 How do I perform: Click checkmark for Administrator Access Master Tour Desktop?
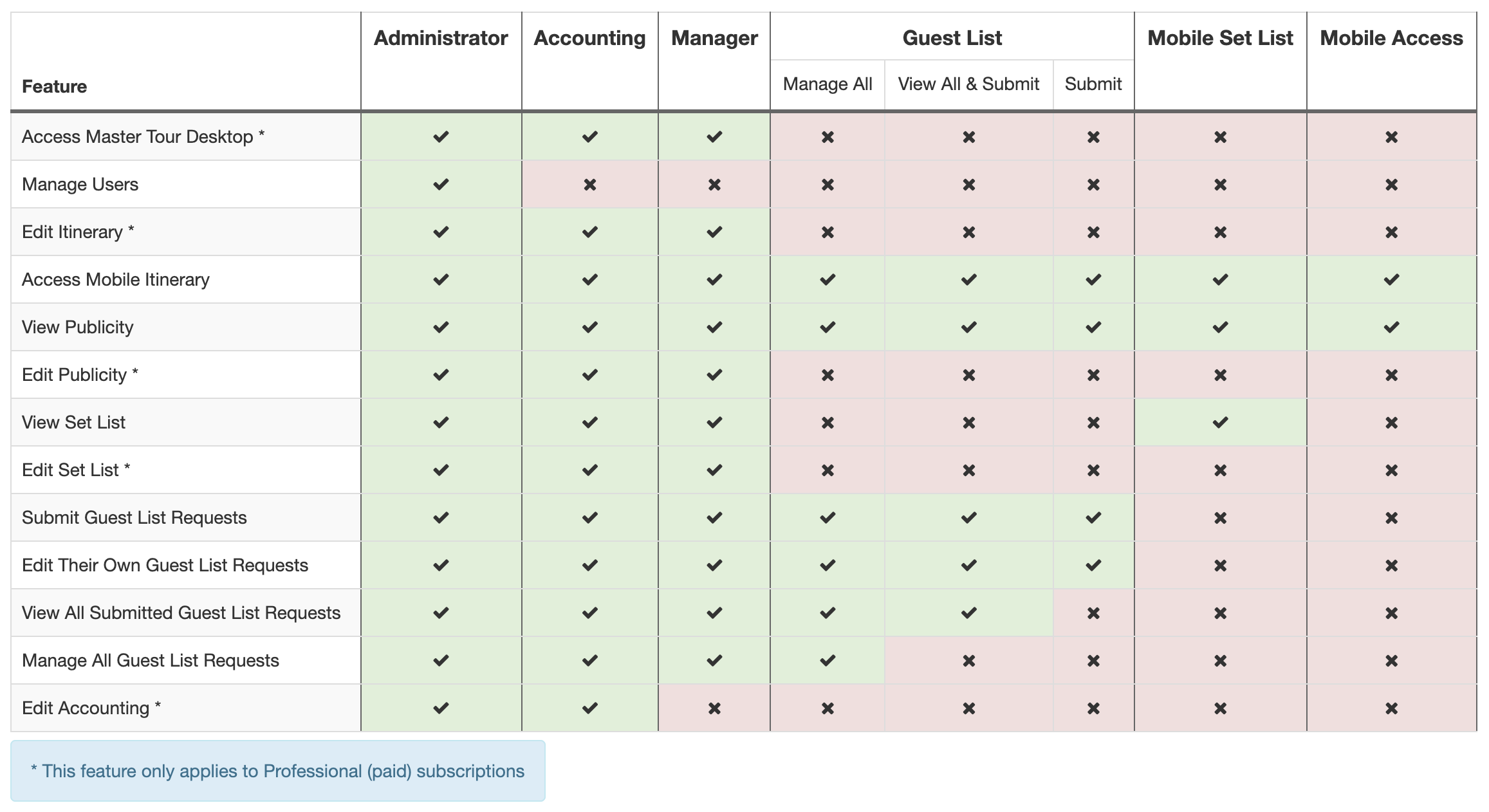pyautogui.click(x=441, y=136)
